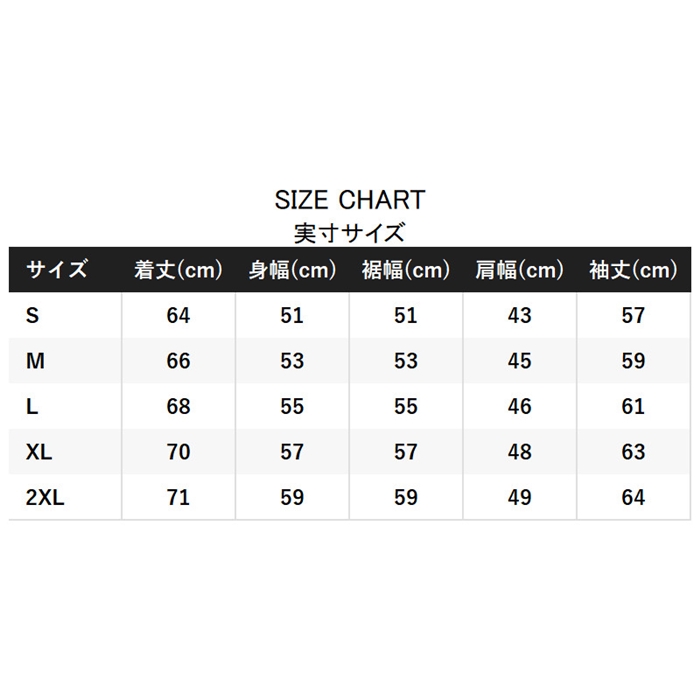The height and width of the screenshot is (700, 700).
Task: Click the 裾幅(cm) column header
Action: pos(406,270)
